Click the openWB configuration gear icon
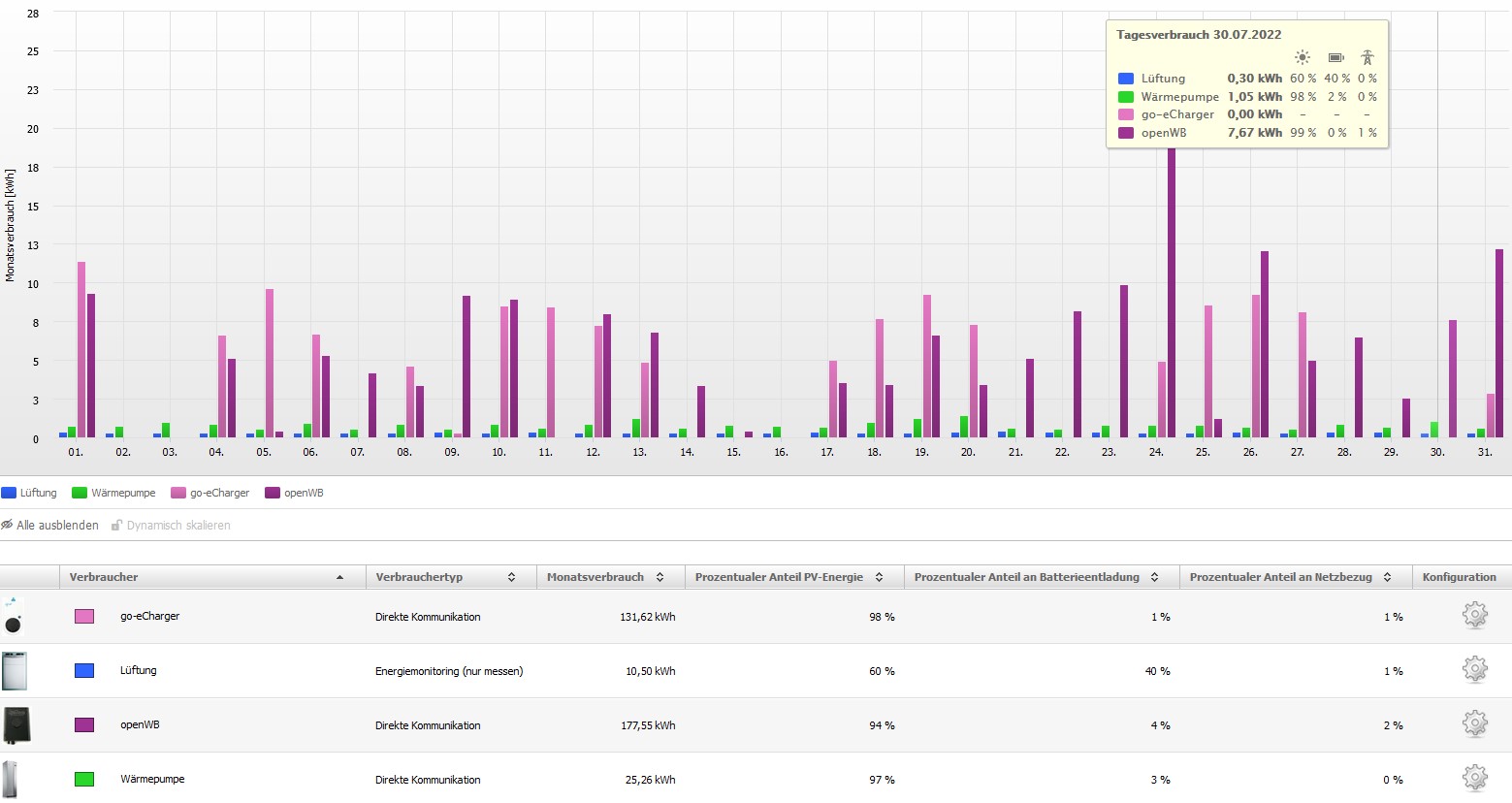 pyautogui.click(x=1474, y=724)
